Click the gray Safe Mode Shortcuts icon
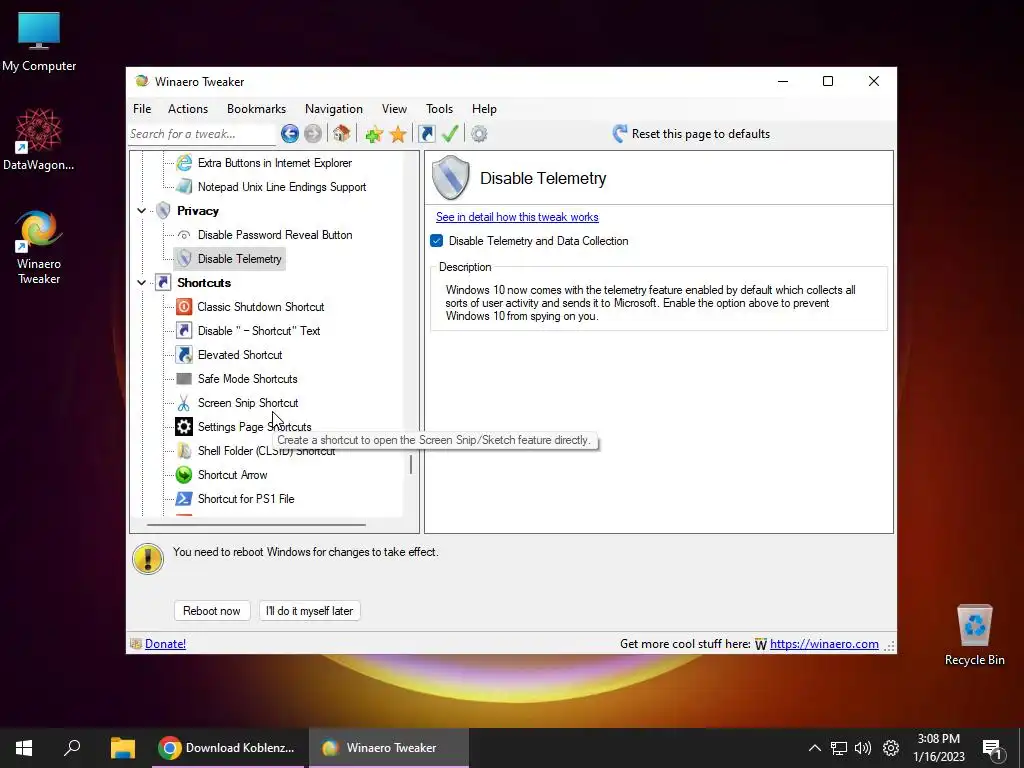The height and width of the screenshot is (768, 1024). [184, 379]
